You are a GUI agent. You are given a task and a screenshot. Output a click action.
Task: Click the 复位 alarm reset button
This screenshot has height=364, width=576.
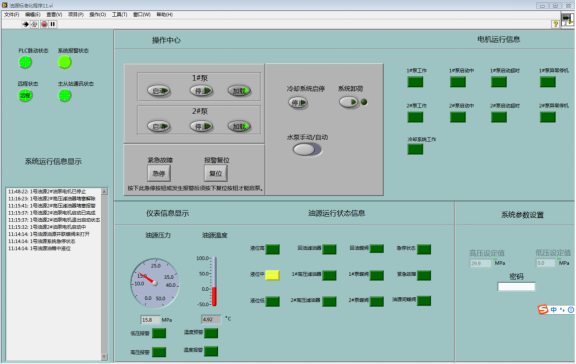pyautogui.click(x=216, y=173)
